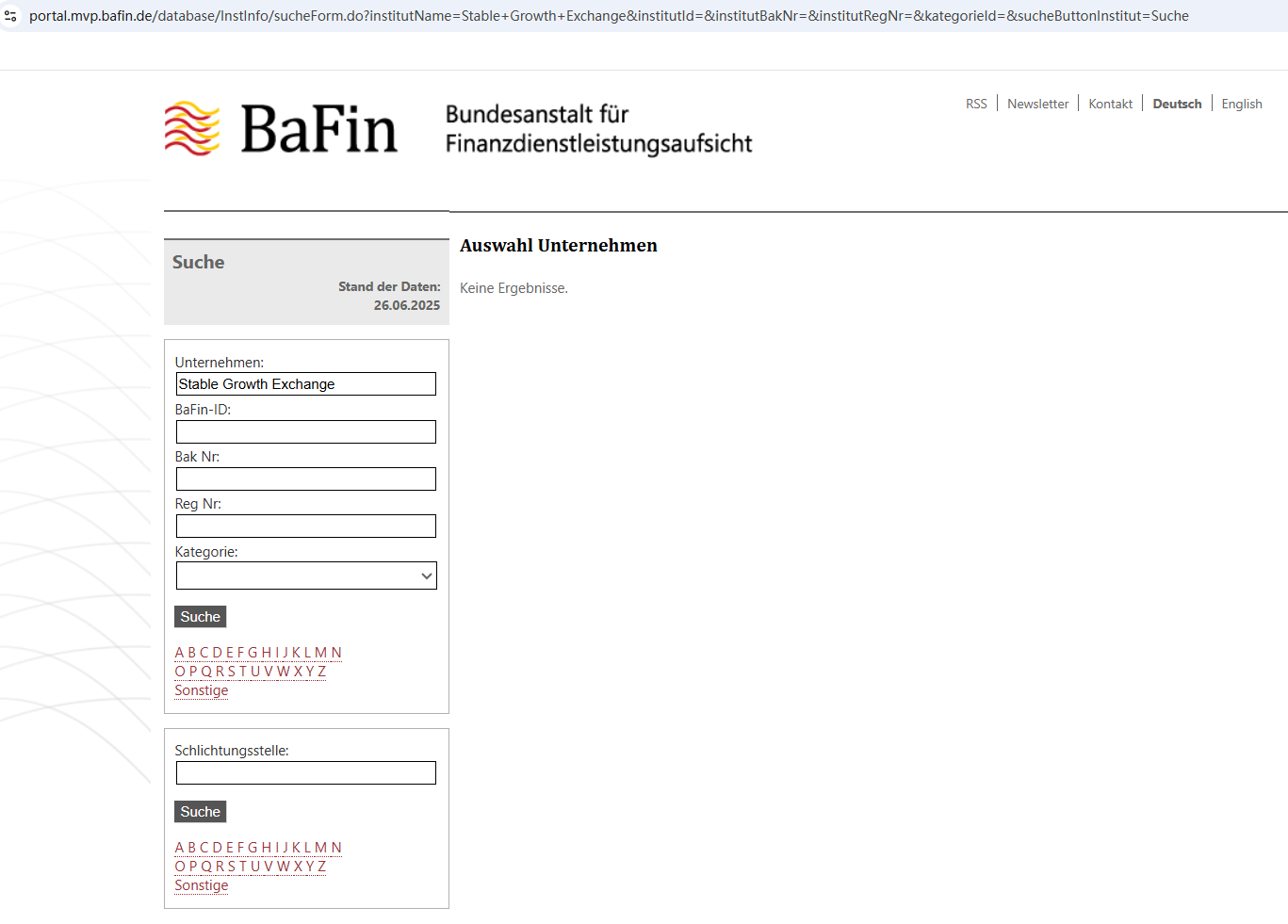Image resolution: width=1288 pixels, height=924 pixels.
Task: Filter companies by letter C
Action: click(x=204, y=653)
